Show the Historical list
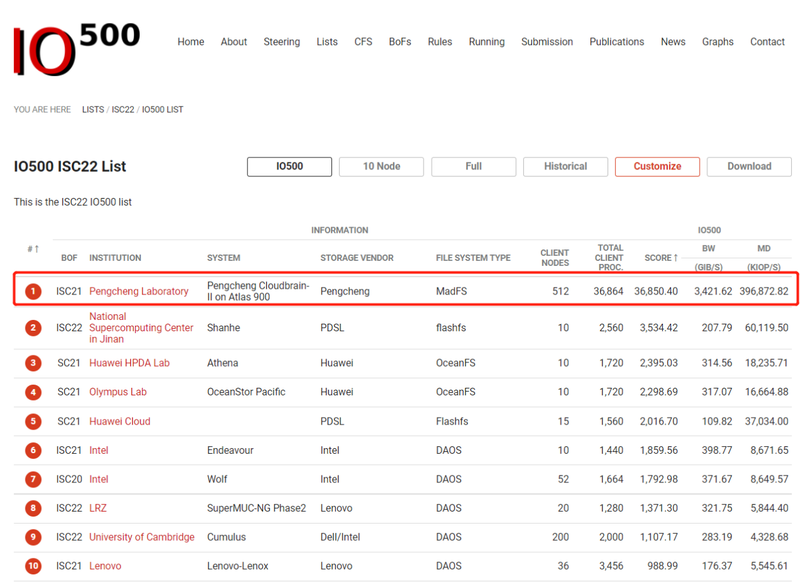Viewport: 800px width, 582px height. point(565,166)
